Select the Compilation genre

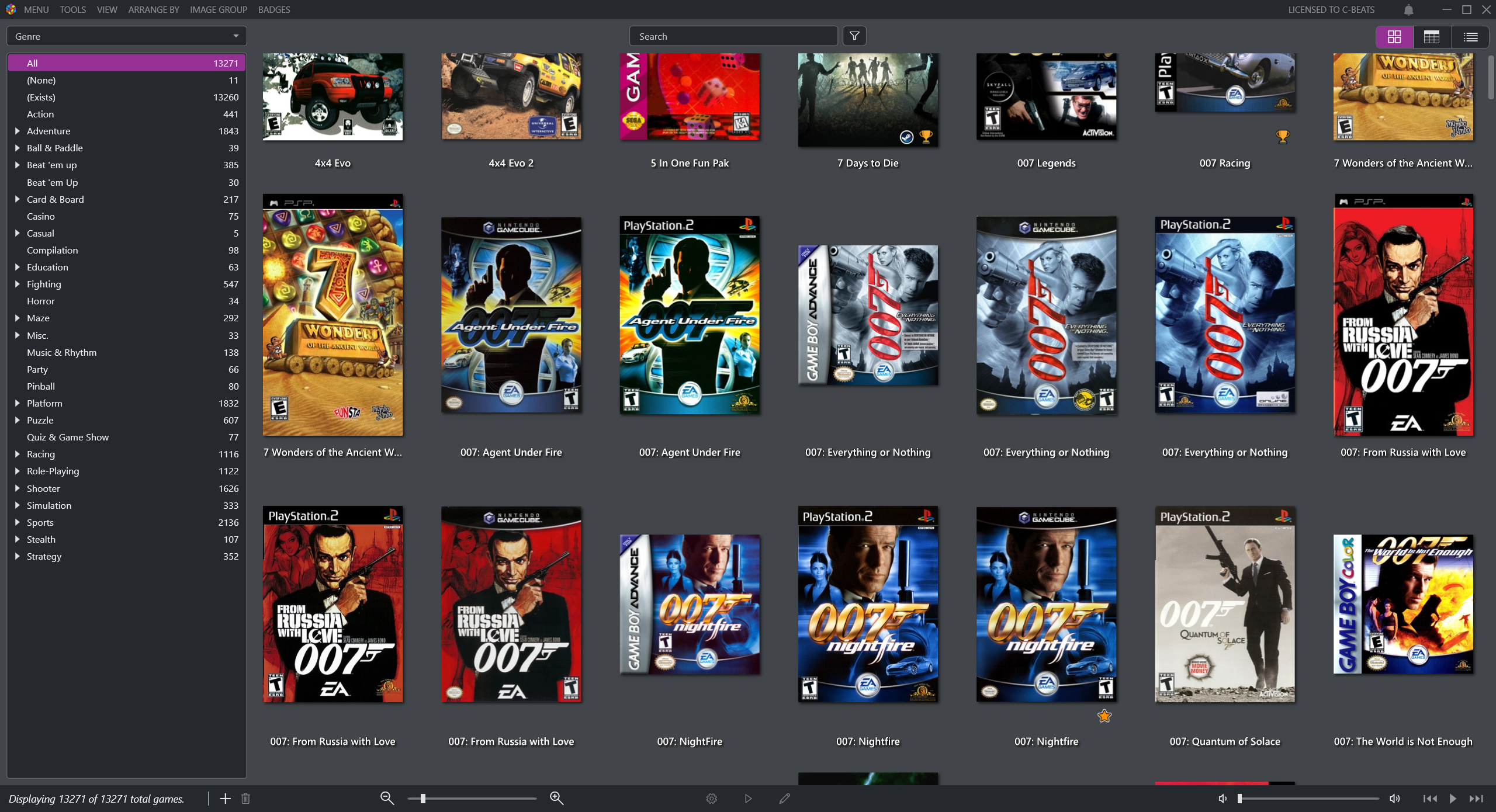pyautogui.click(x=127, y=250)
